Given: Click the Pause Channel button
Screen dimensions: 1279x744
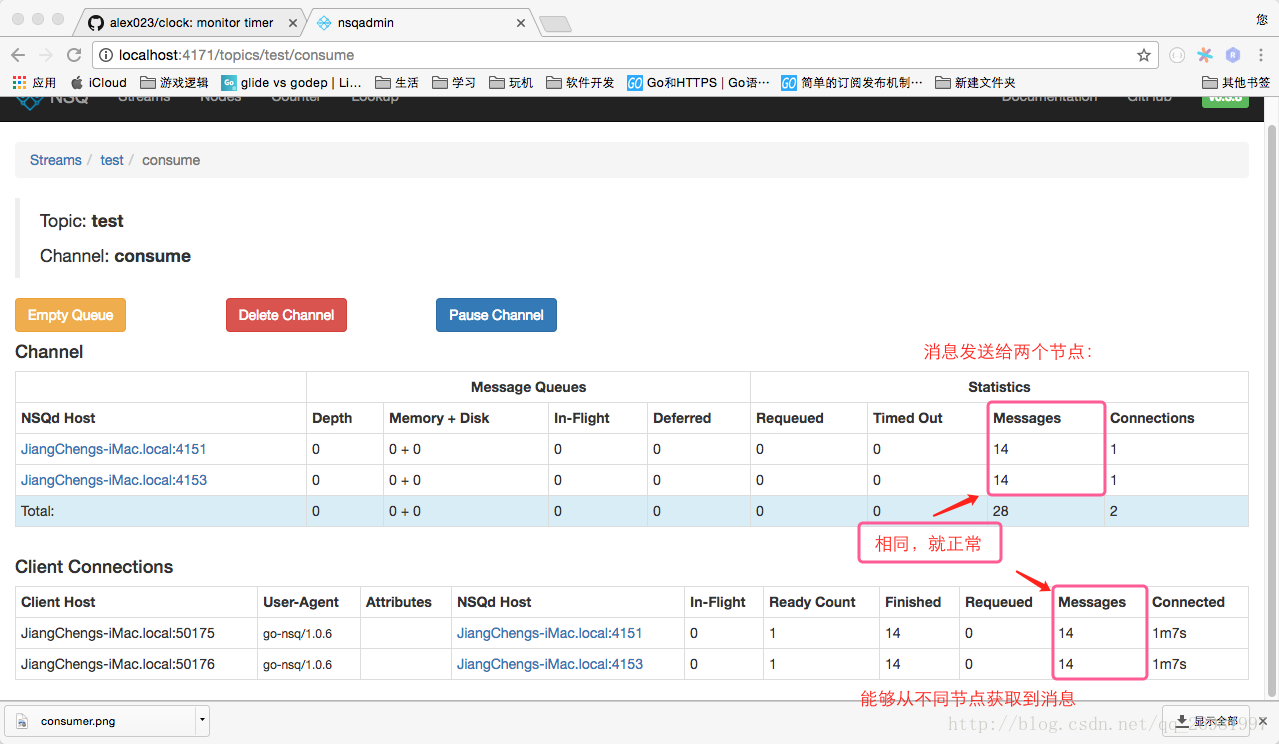Looking at the screenshot, I should [496, 315].
